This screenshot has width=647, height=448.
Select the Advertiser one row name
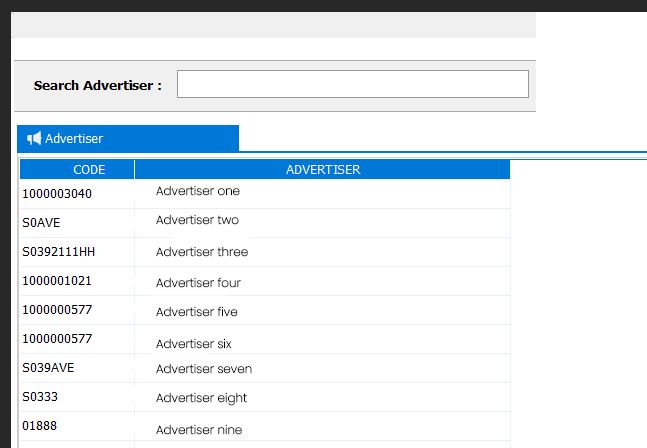198,191
